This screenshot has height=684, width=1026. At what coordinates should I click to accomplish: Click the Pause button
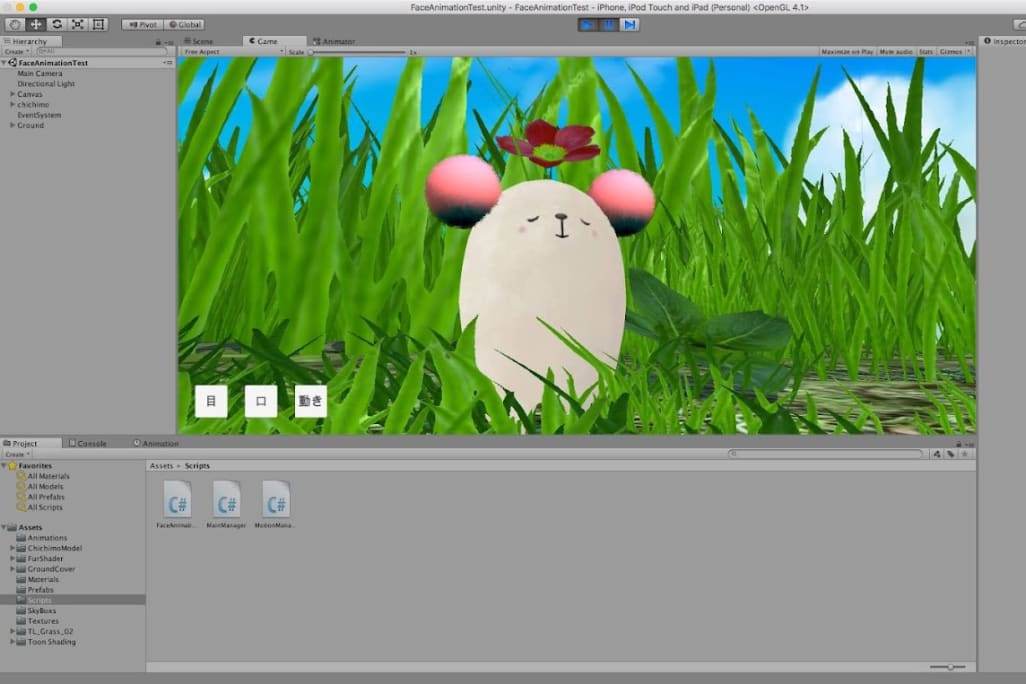coord(609,24)
